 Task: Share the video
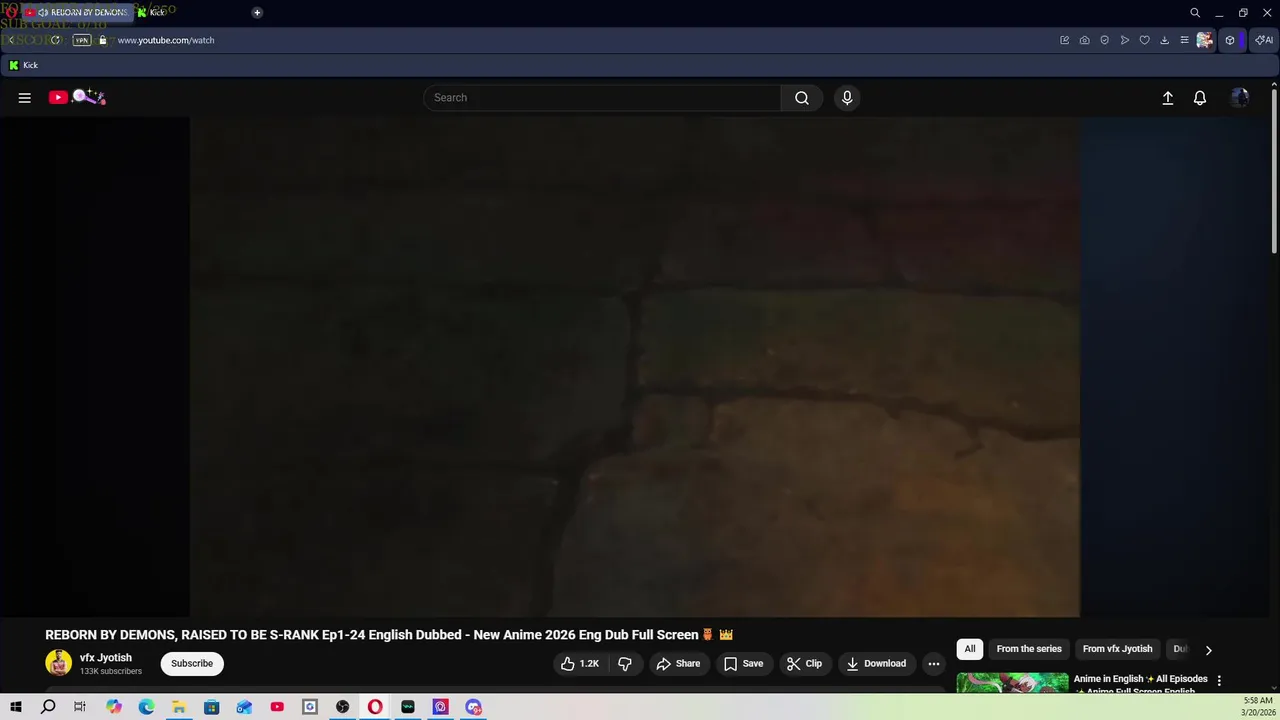[x=678, y=664]
